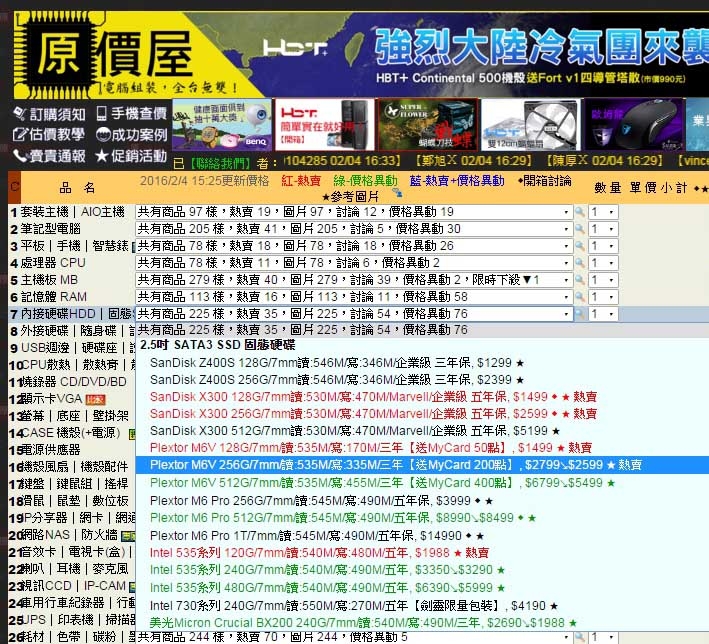Select Plextor M6 Pro 1T option
The width and height of the screenshot is (709, 644).
422,536
